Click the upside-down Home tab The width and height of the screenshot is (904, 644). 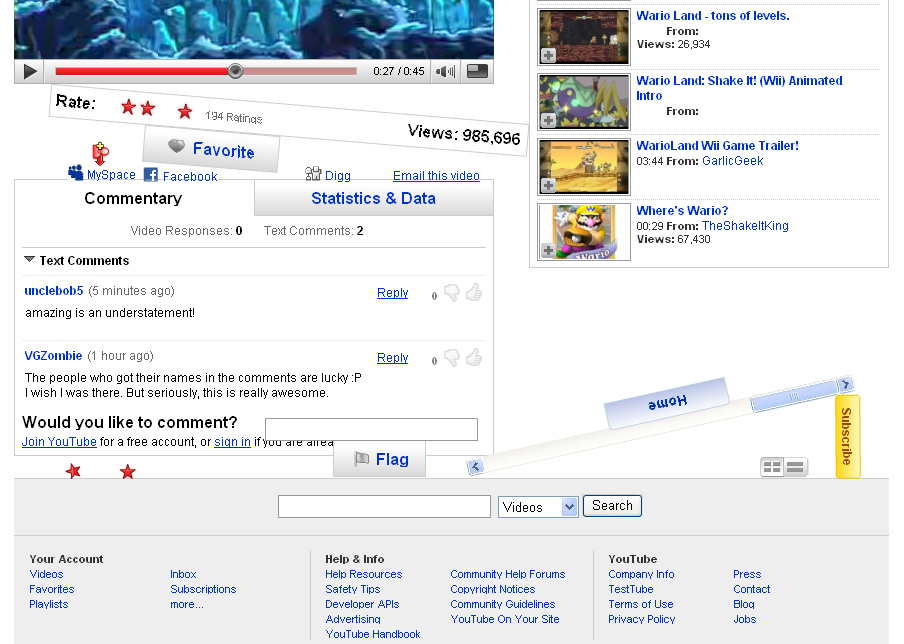(667, 403)
